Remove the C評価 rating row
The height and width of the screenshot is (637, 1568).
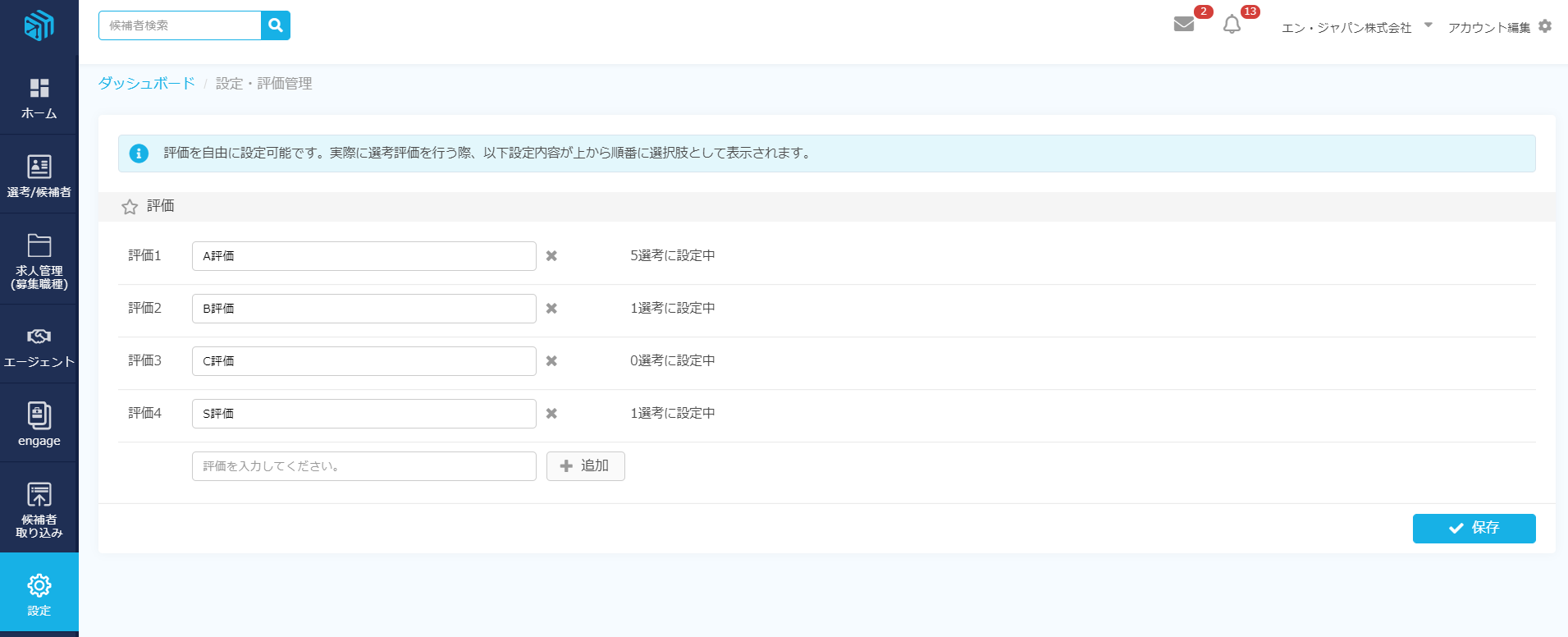[x=551, y=361]
